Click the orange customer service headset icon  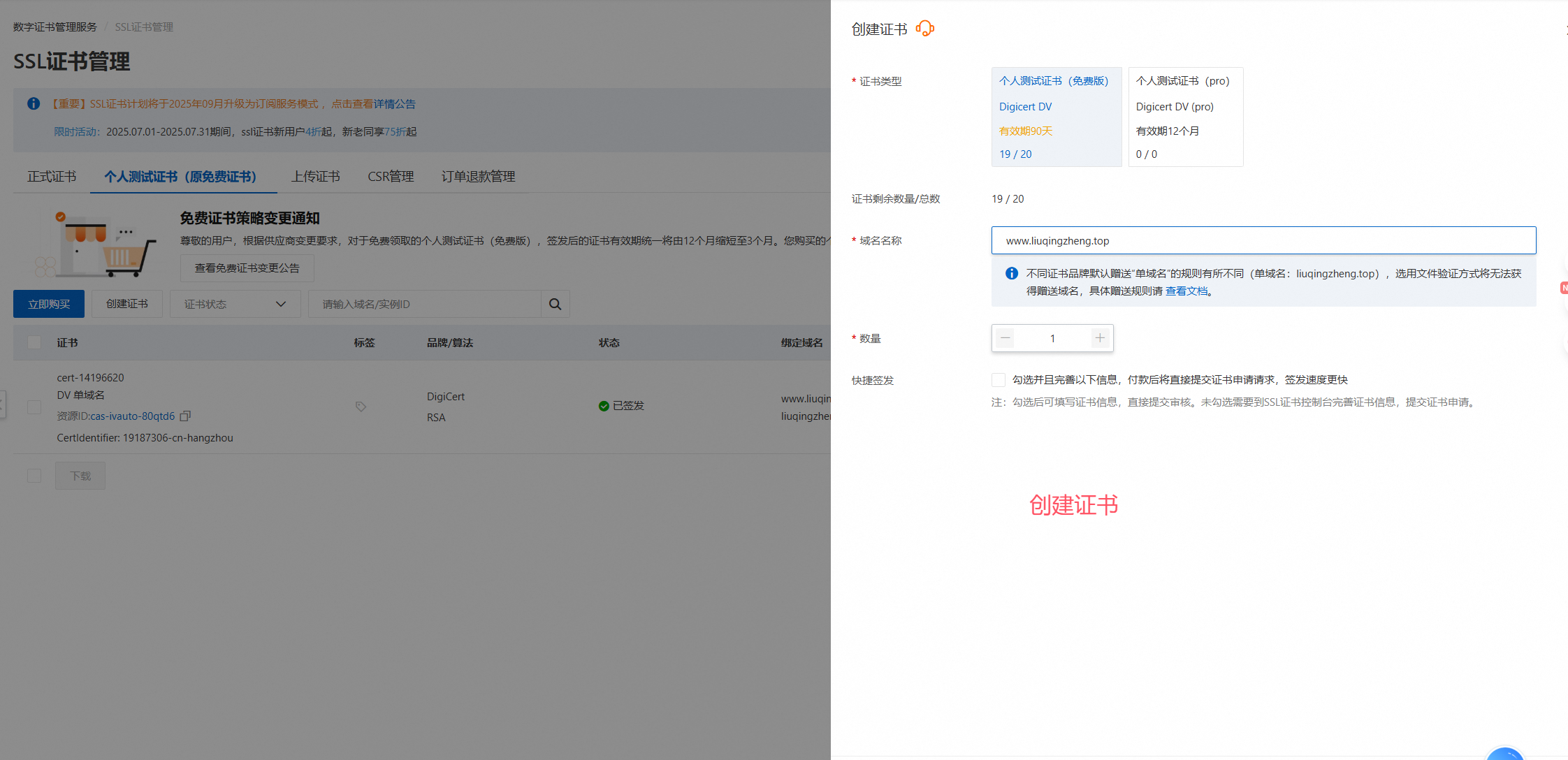924,29
